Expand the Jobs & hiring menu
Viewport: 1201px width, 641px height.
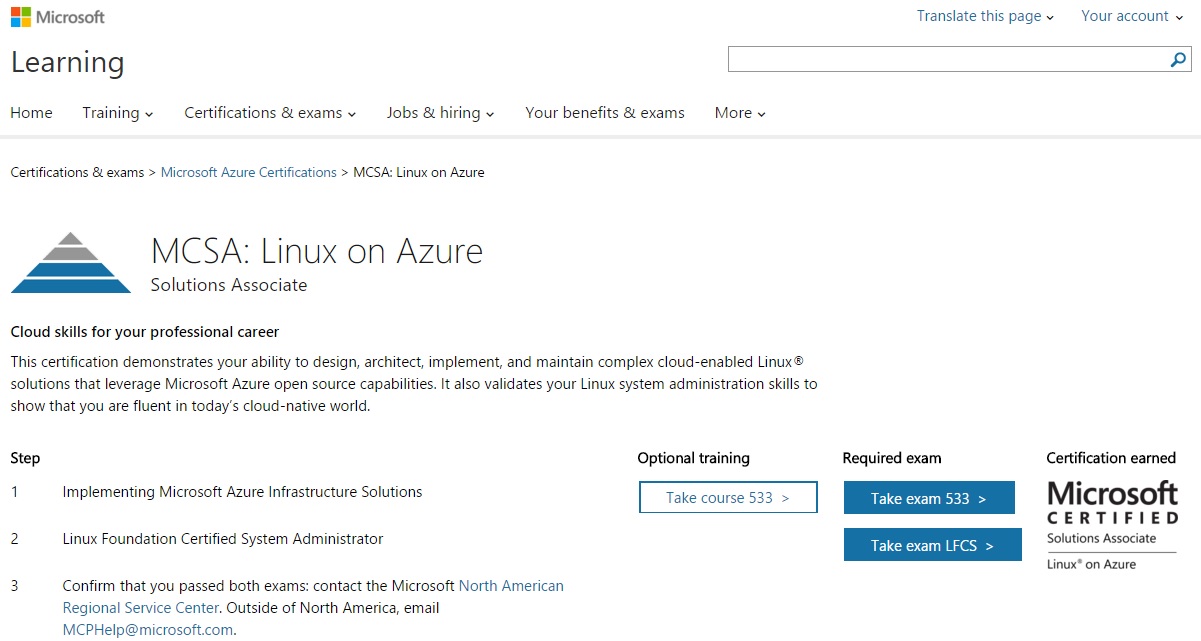point(440,113)
